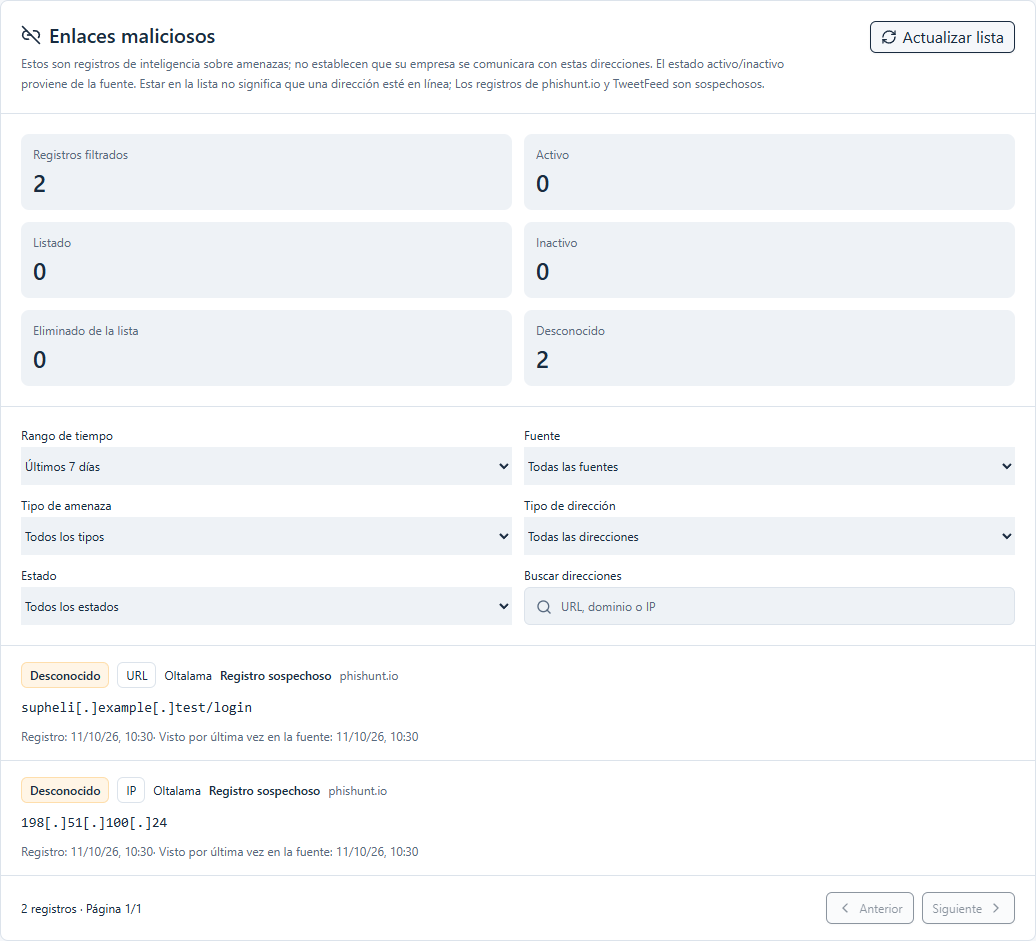Image resolution: width=1036 pixels, height=941 pixels.
Task: Select the Desconocido stat card showing 2
Action: coord(769,348)
